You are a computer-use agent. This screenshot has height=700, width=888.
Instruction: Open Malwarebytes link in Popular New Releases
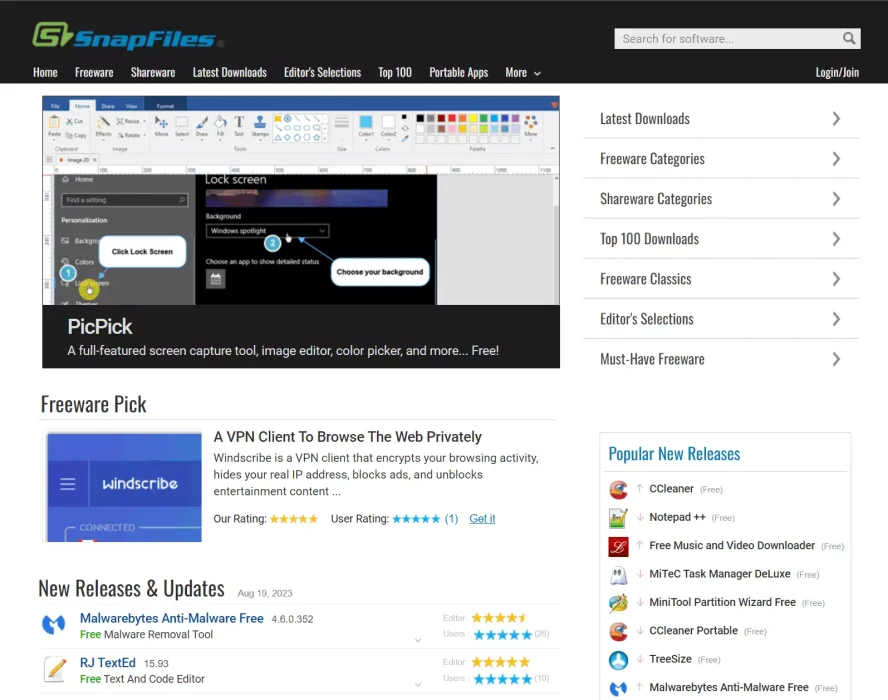pos(728,687)
